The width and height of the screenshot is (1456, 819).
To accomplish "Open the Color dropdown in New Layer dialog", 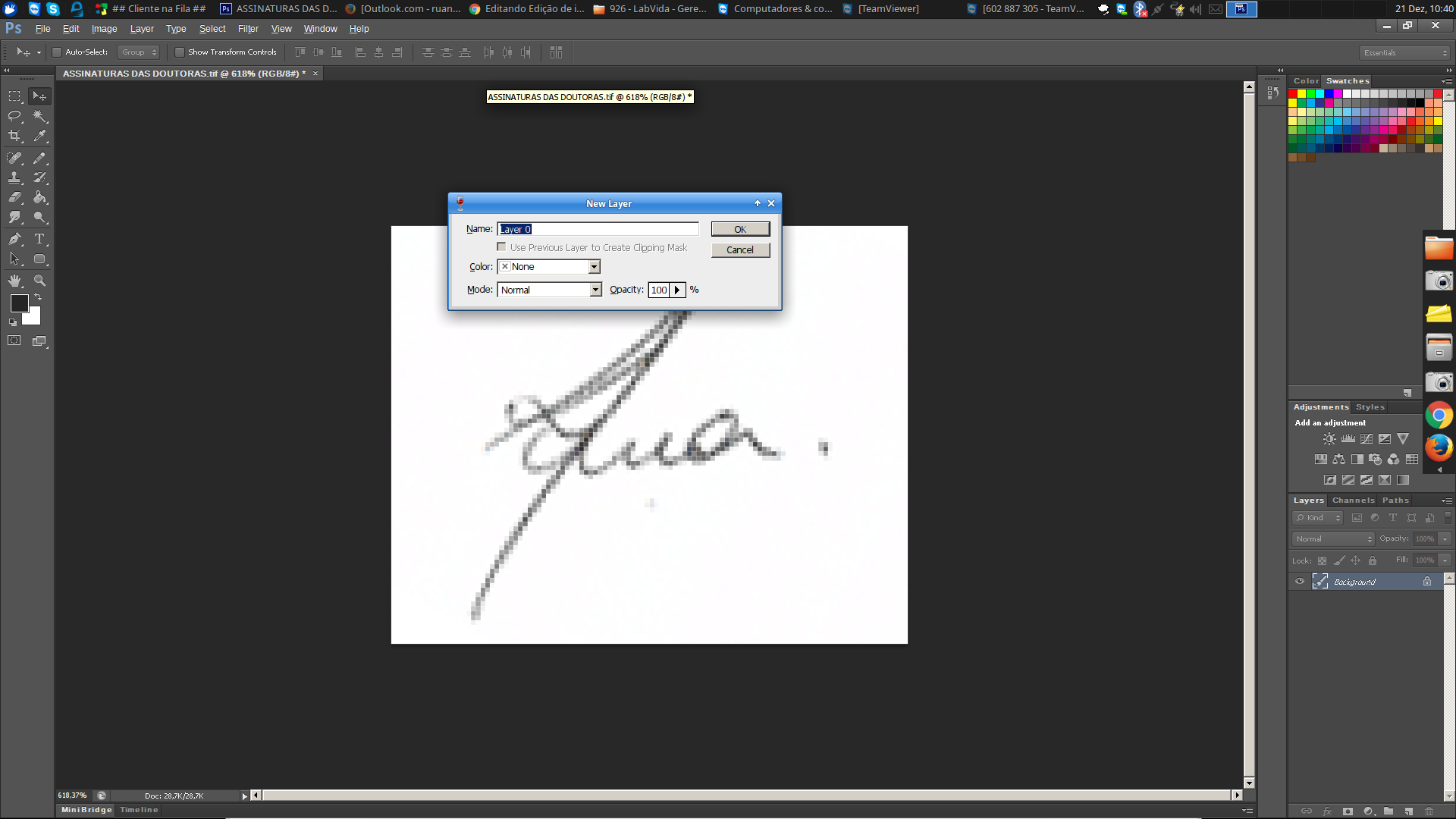I will click(595, 267).
